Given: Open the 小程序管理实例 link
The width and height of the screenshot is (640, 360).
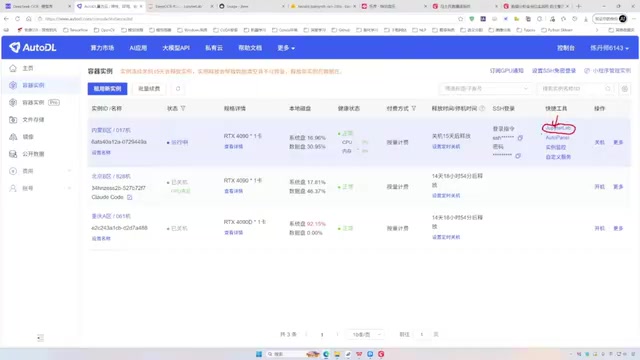Looking at the screenshot, I should pyautogui.click(x=607, y=71).
